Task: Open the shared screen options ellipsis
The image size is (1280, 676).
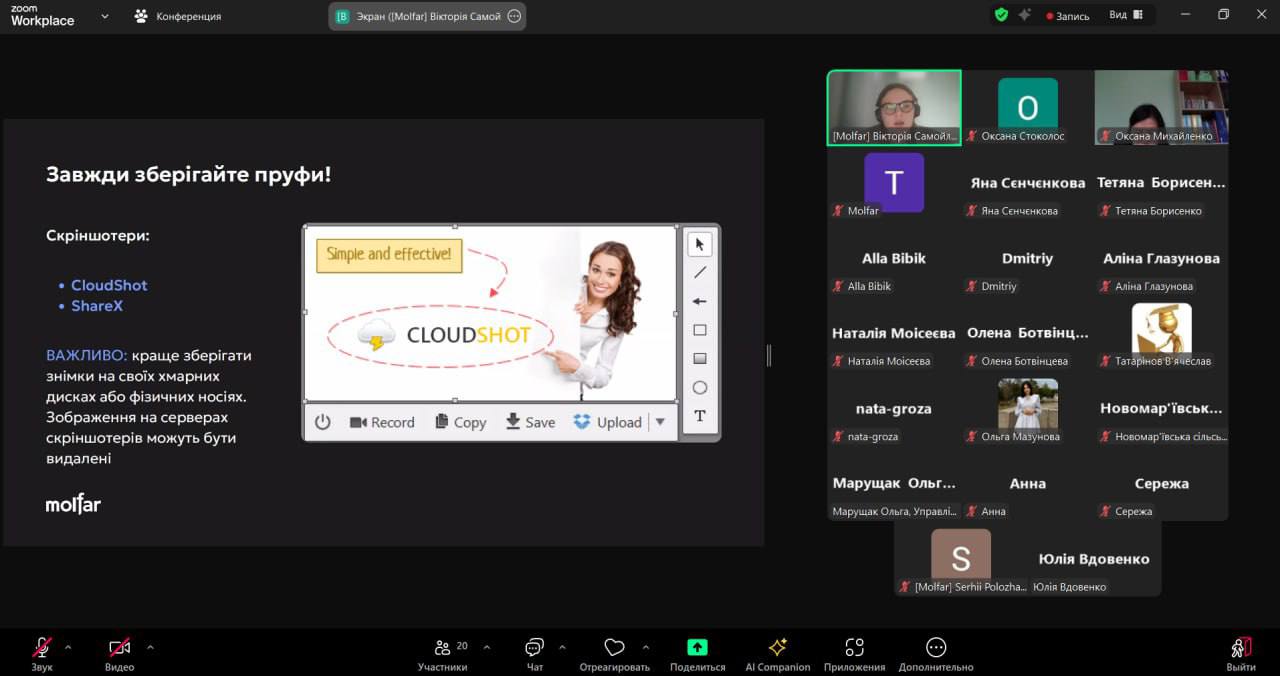Action: (x=514, y=16)
